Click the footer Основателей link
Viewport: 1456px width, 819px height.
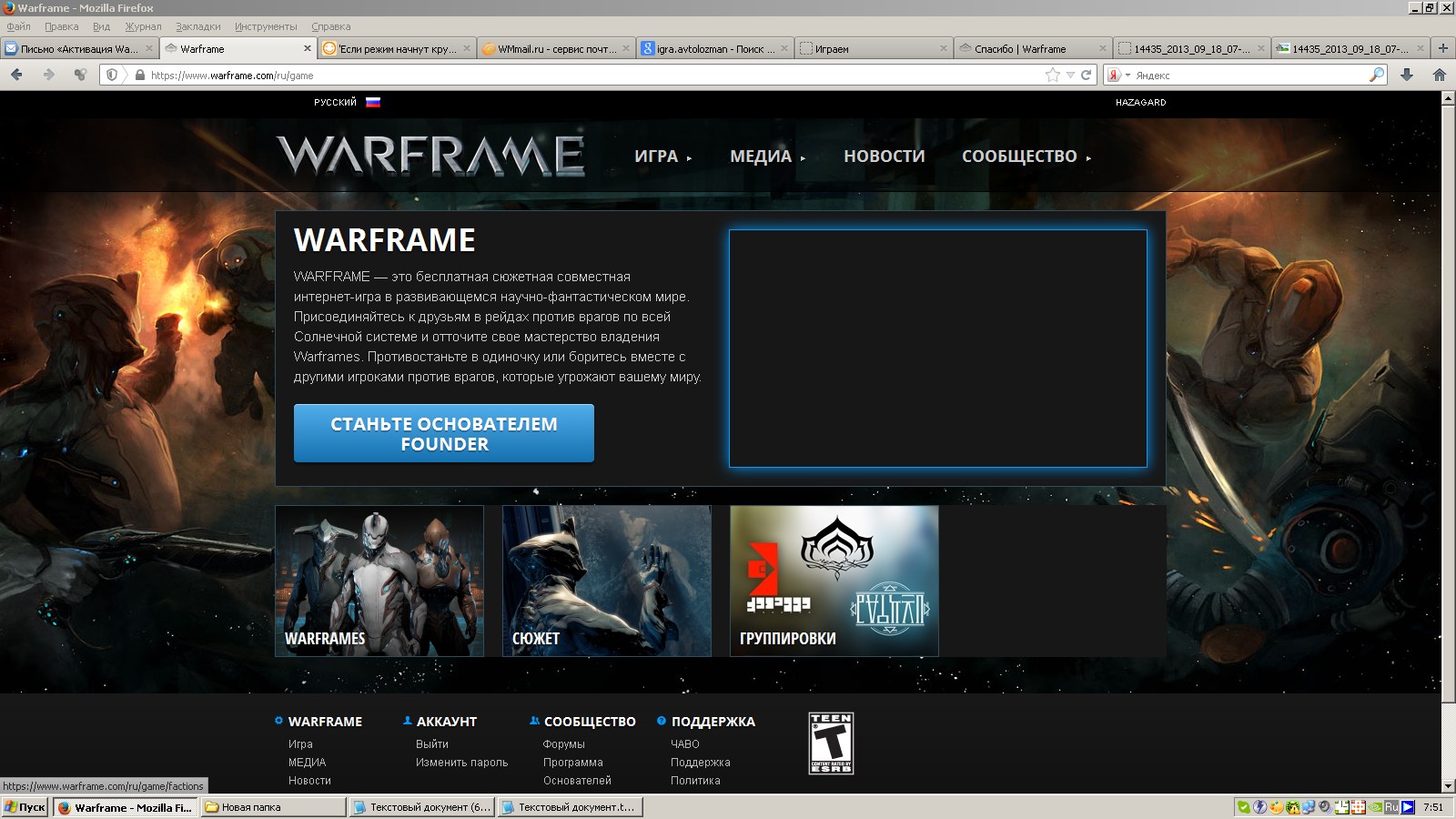(x=577, y=781)
